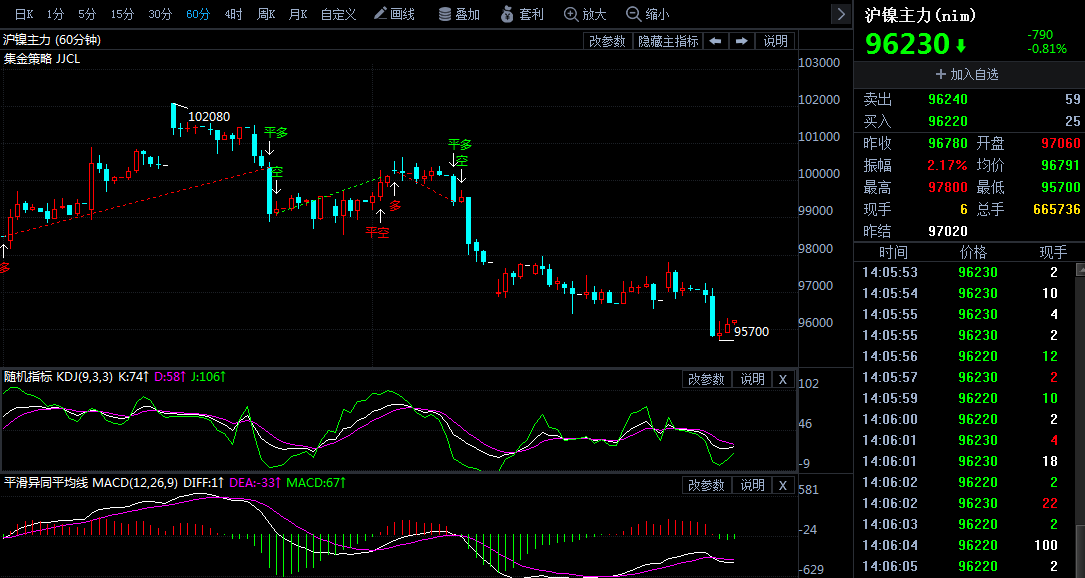Open 说明 in MACD panel
Image resolution: width=1085 pixels, height=578 pixels.
(x=752, y=485)
